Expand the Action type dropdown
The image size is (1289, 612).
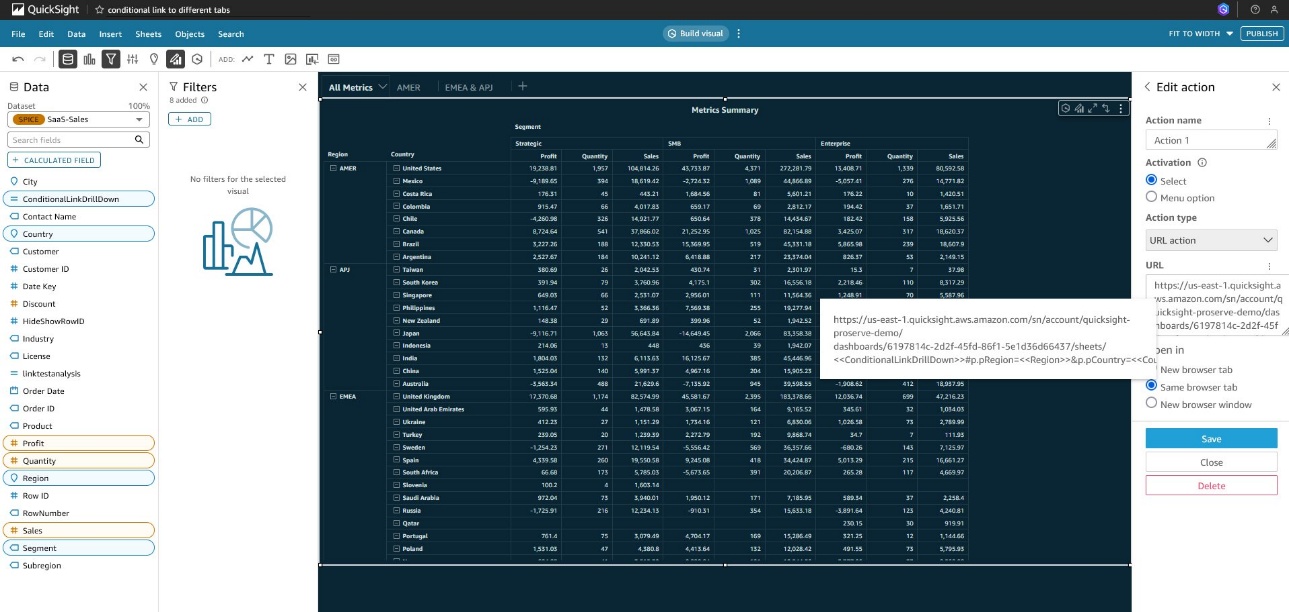pyautogui.click(x=1211, y=240)
